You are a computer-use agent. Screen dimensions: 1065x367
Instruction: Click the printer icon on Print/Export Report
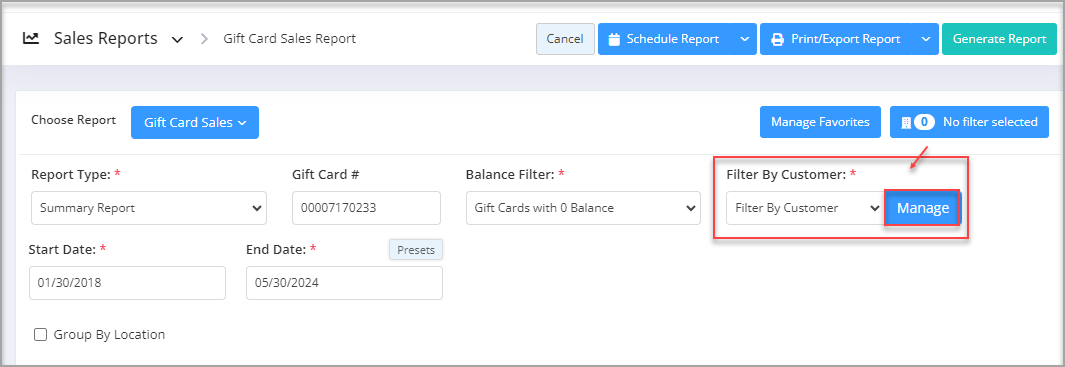coord(777,39)
